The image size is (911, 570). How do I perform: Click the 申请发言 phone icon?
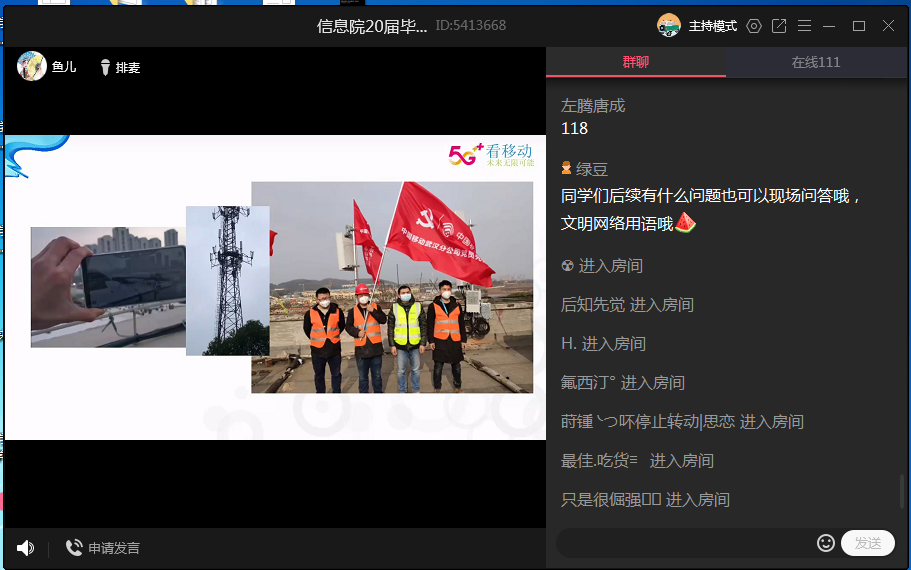coord(73,548)
